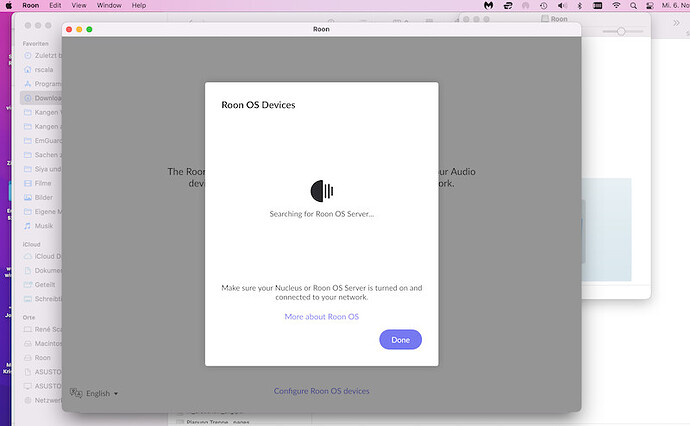The height and width of the screenshot is (426, 690).
Task: Click the Configure Roon OS devices link
Action: (322, 391)
